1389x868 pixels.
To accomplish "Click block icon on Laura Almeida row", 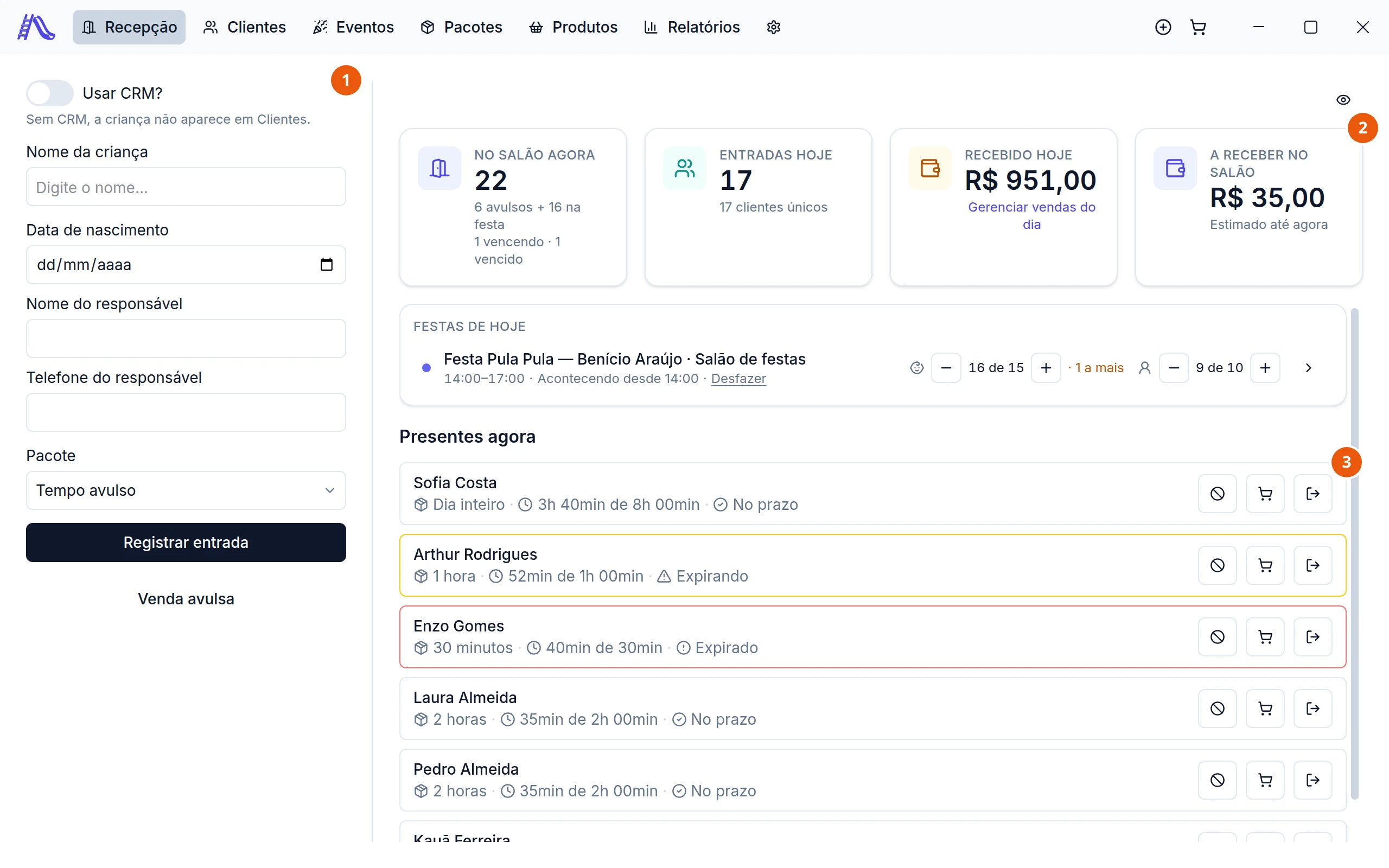I will click(1217, 709).
